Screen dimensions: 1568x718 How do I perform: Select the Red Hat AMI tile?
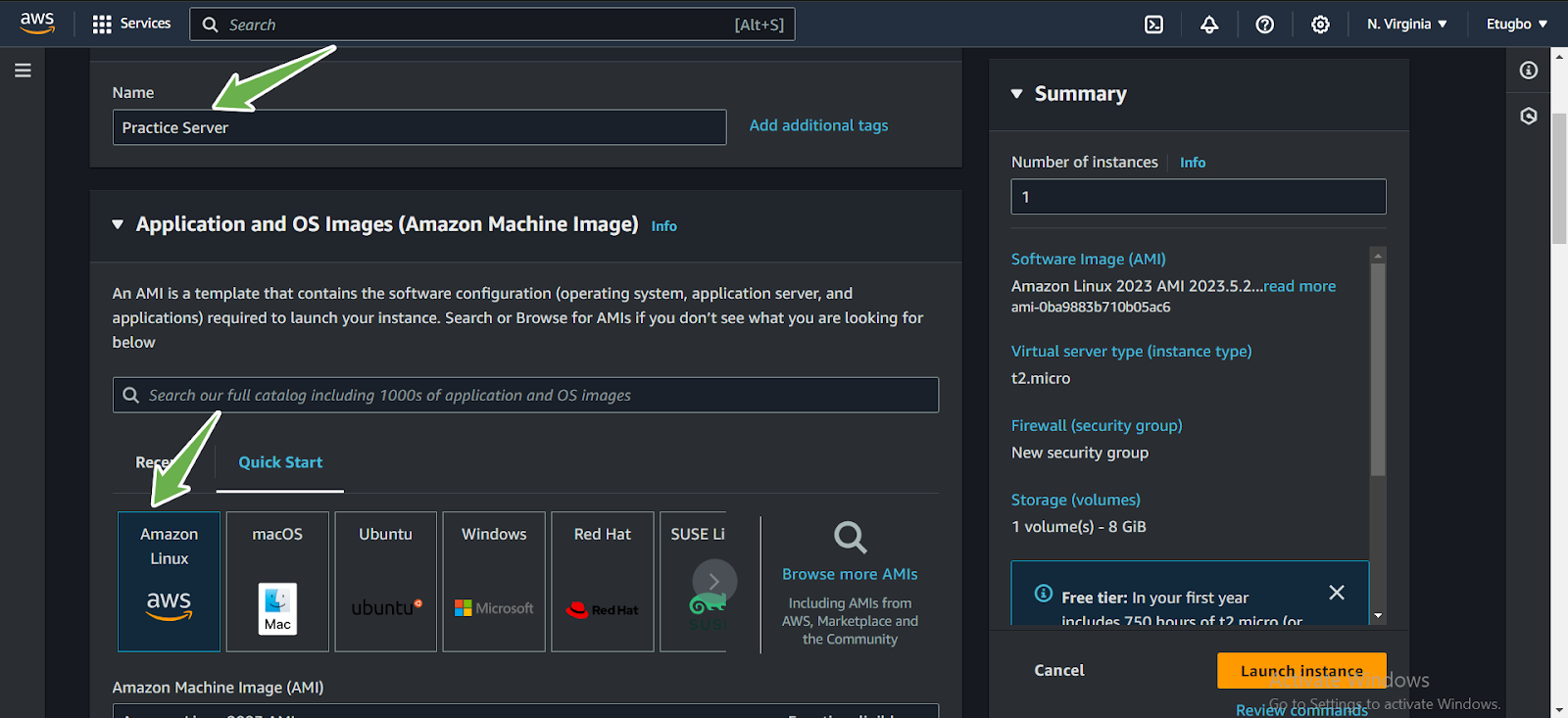[x=603, y=582]
